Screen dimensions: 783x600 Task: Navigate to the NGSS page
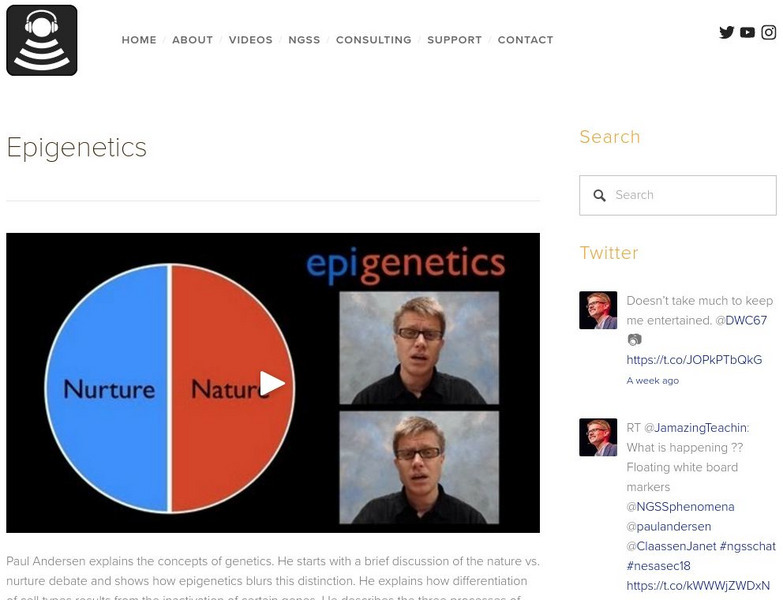(304, 40)
